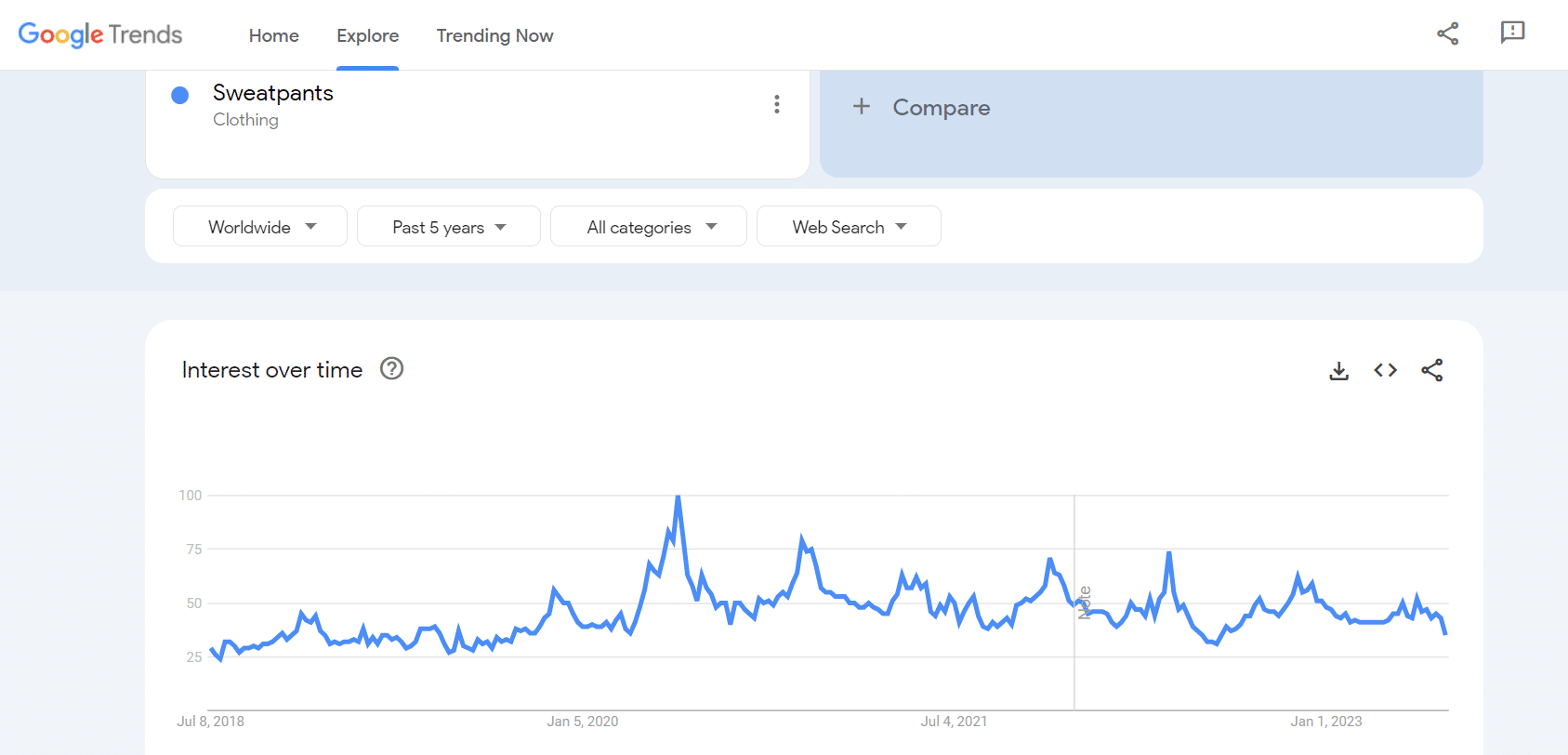Open the Past 5 years time range dropdown
Image resolution: width=1568 pixels, height=755 pixels.
click(448, 227)
